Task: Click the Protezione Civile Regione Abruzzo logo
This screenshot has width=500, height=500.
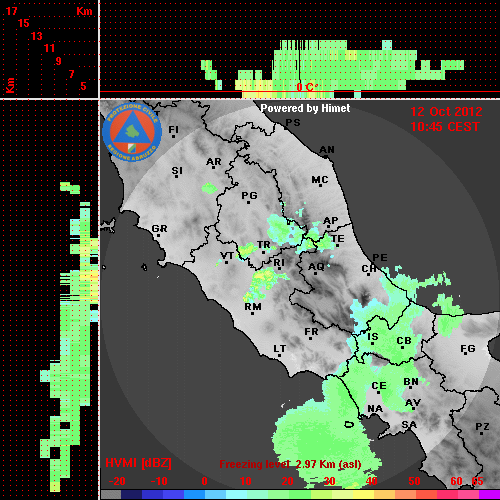Action: 132,132
